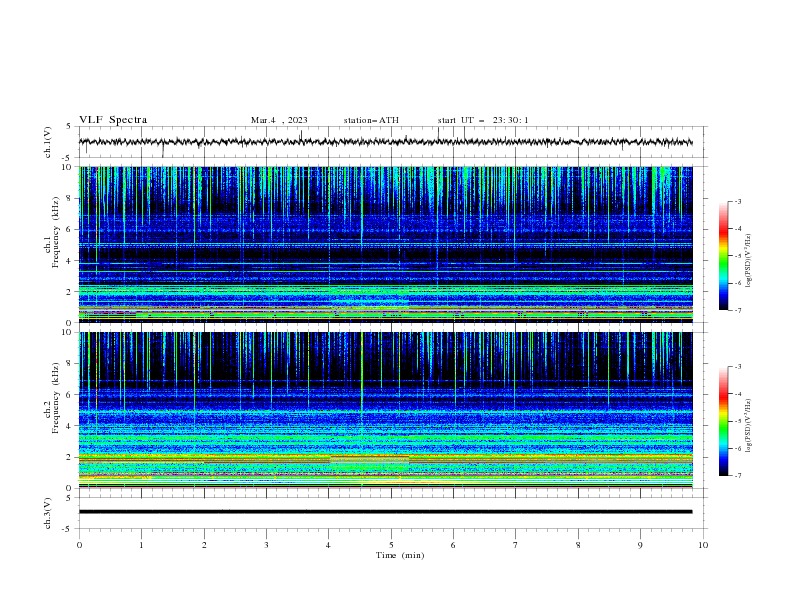
Task: Click the ch.1 voltage waveform trace
Action: point(385,142)
